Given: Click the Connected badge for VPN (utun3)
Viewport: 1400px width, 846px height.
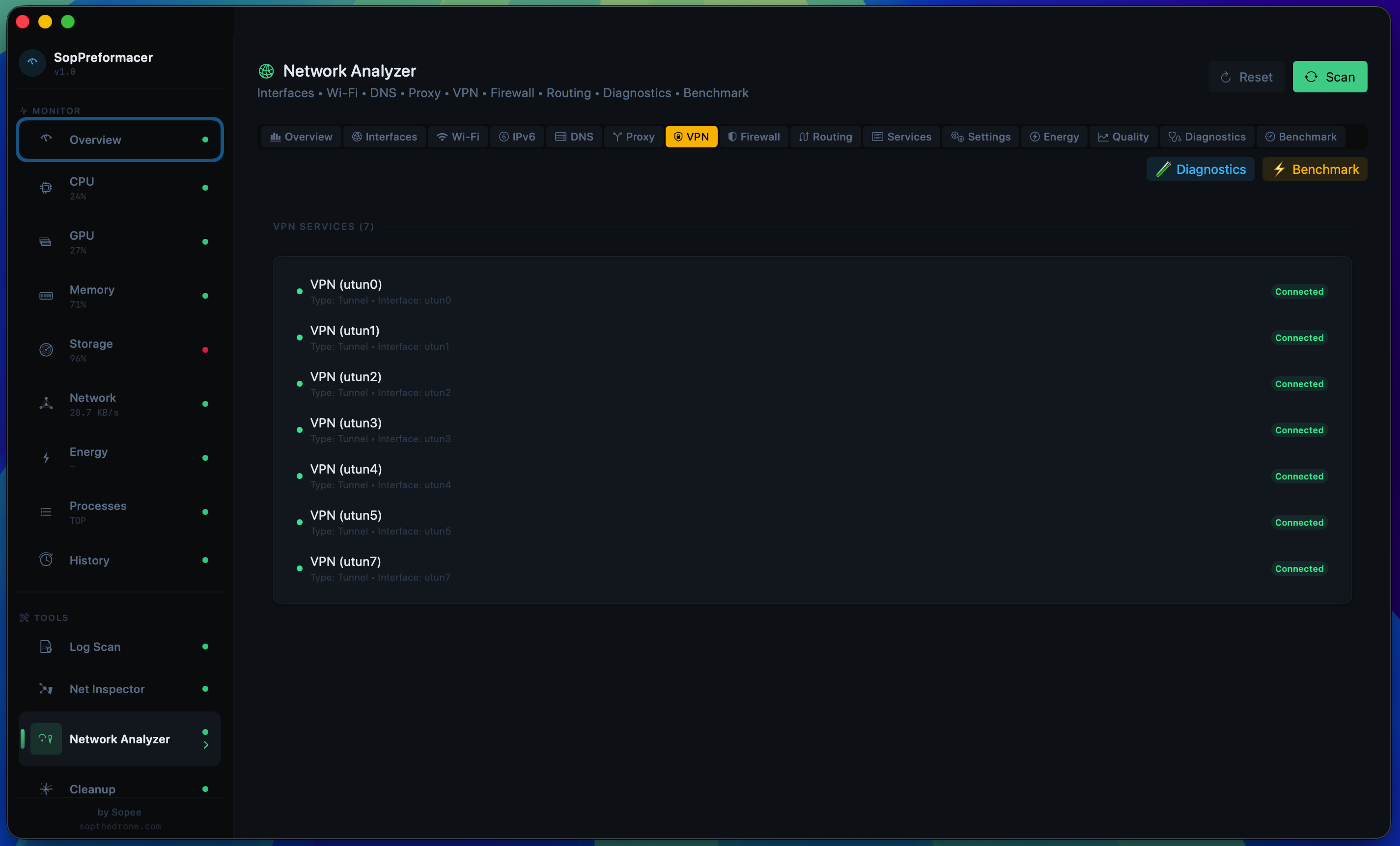Looking at the screenshot, I should [1299, 430].
